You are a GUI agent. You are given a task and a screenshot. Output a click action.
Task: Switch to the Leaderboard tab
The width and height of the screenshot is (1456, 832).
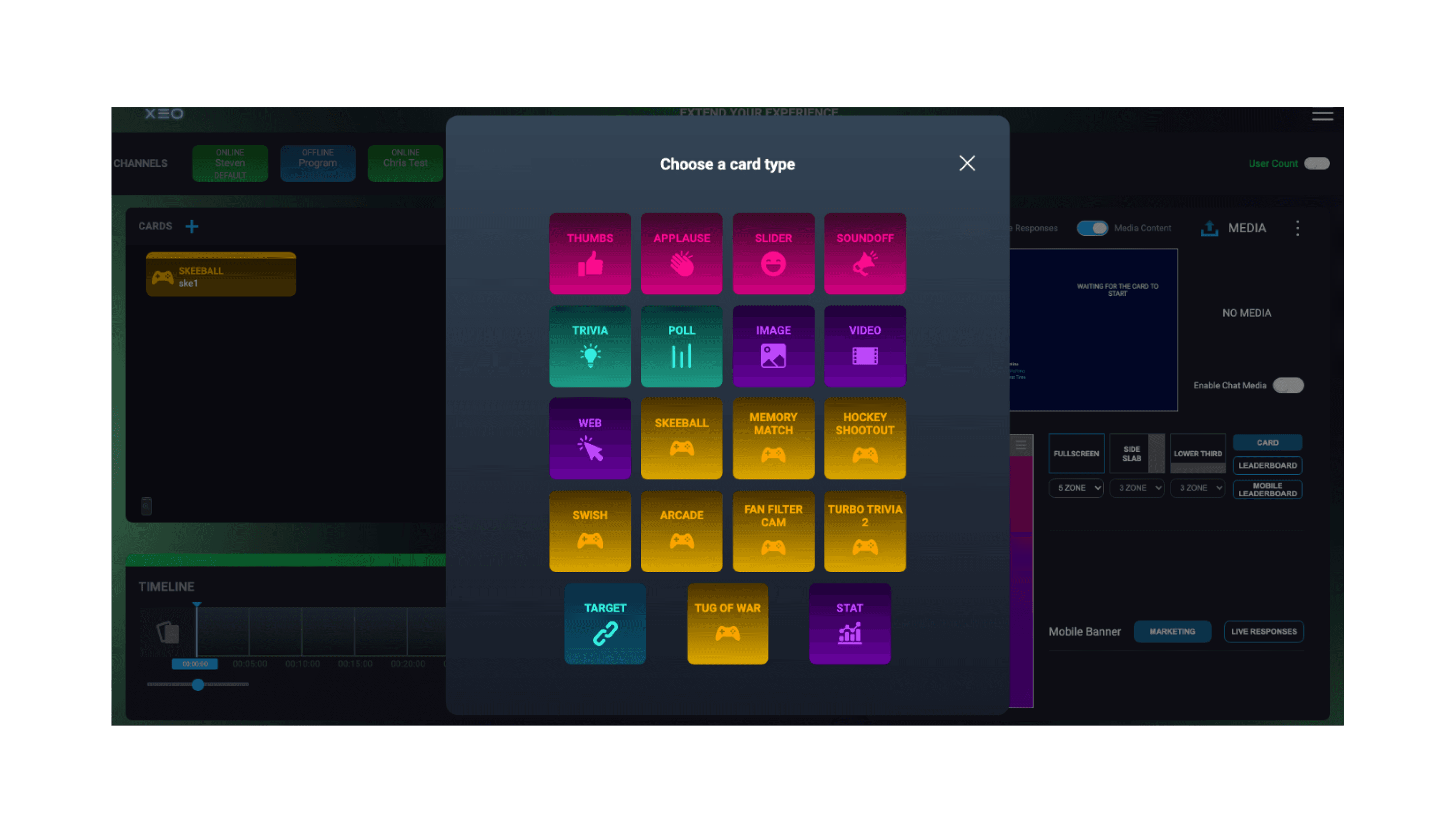[x=1265, y=465]
